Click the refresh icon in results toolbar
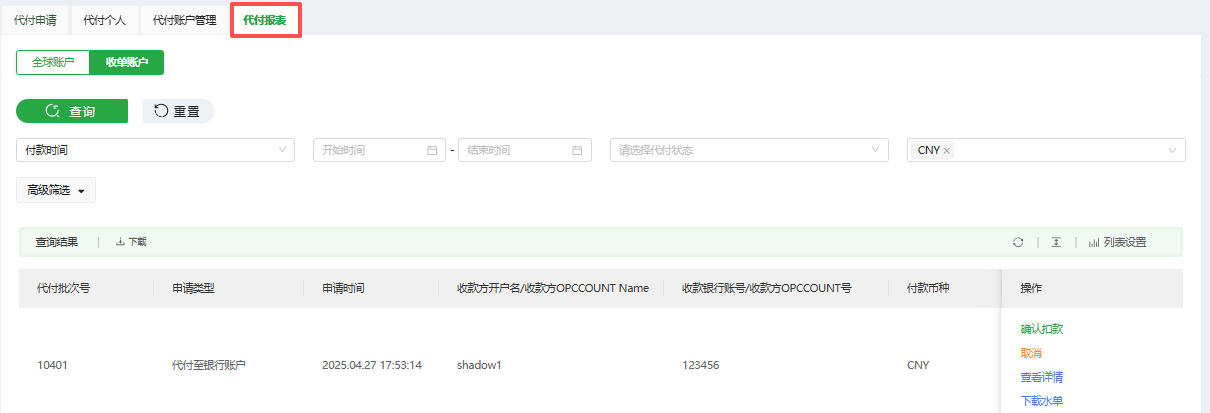The height and width of the screenshot is (413, 1210). (1018, 242)
